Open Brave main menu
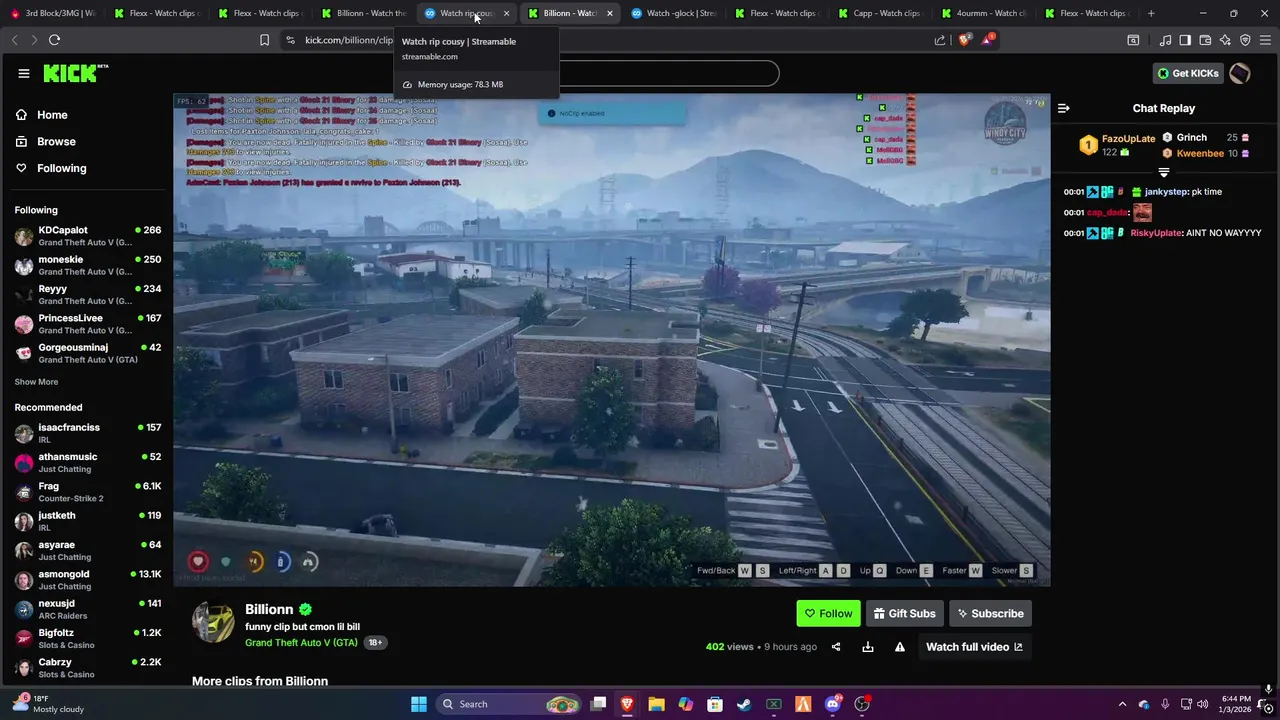This screenshot has height=720, width=1280. (1266, 40)
